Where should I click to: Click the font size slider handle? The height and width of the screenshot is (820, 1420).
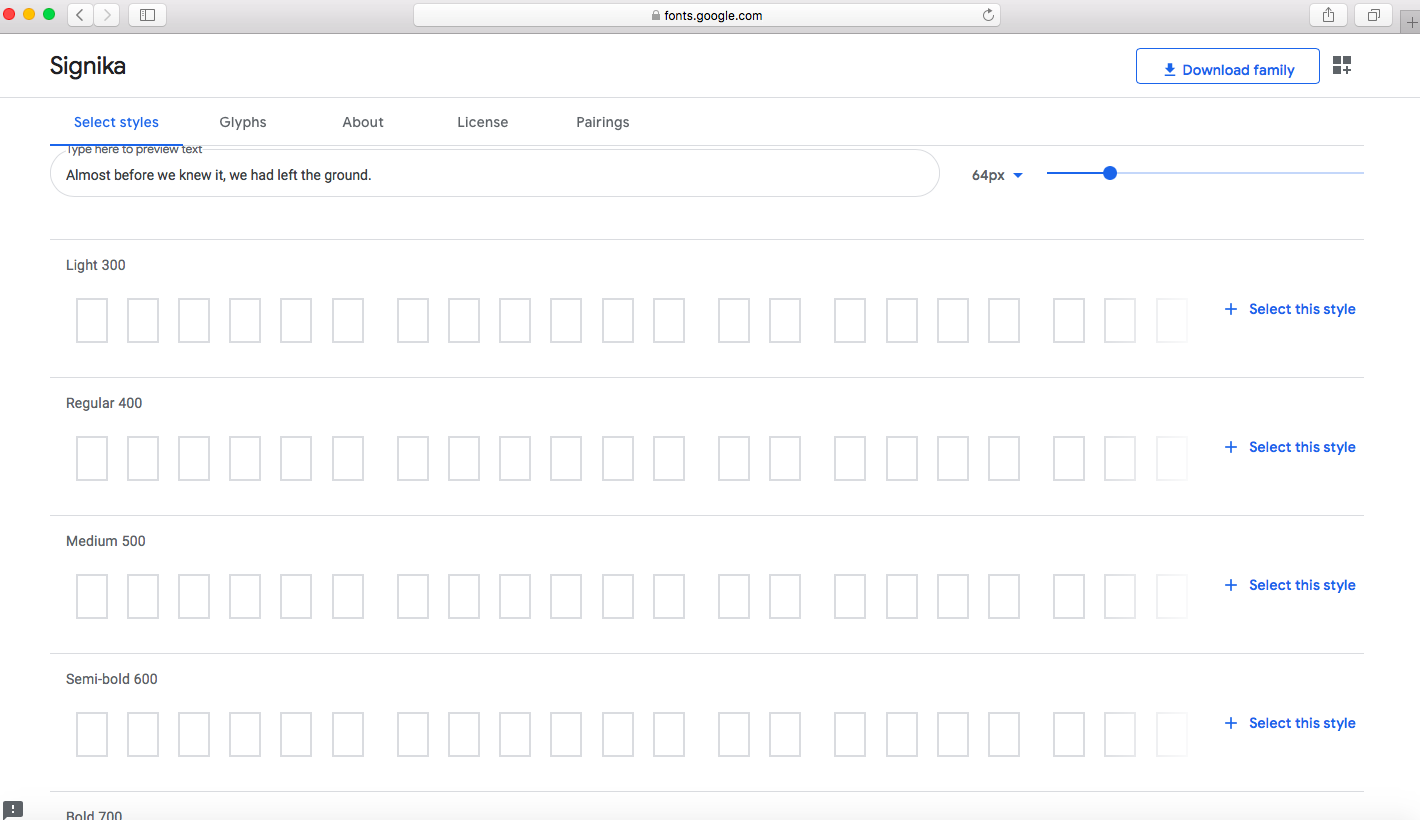(x=1109, y=173)
